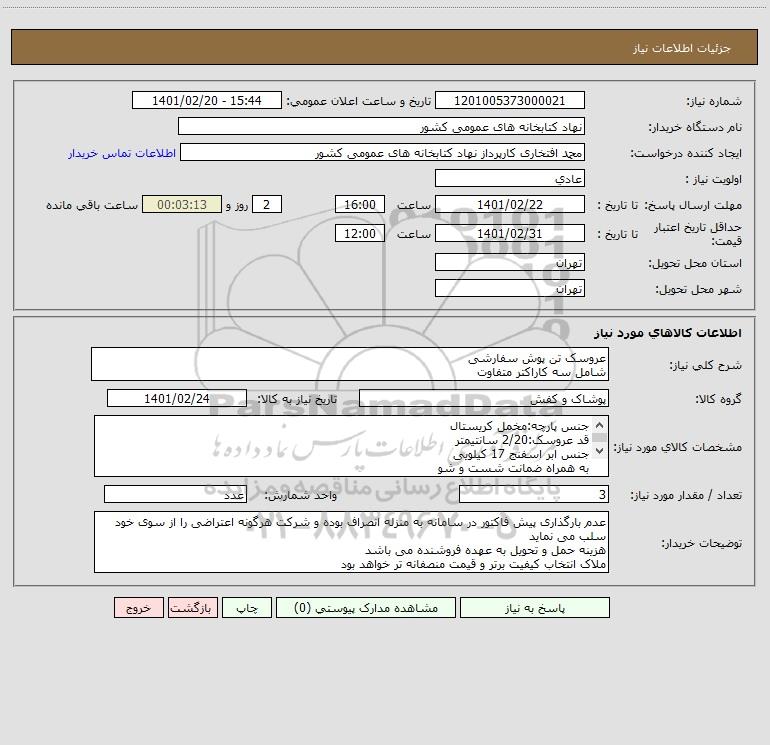Click the پاسخ به نیاز button
The height and width of the screenshot is (745, 770).
coord(535,608)
